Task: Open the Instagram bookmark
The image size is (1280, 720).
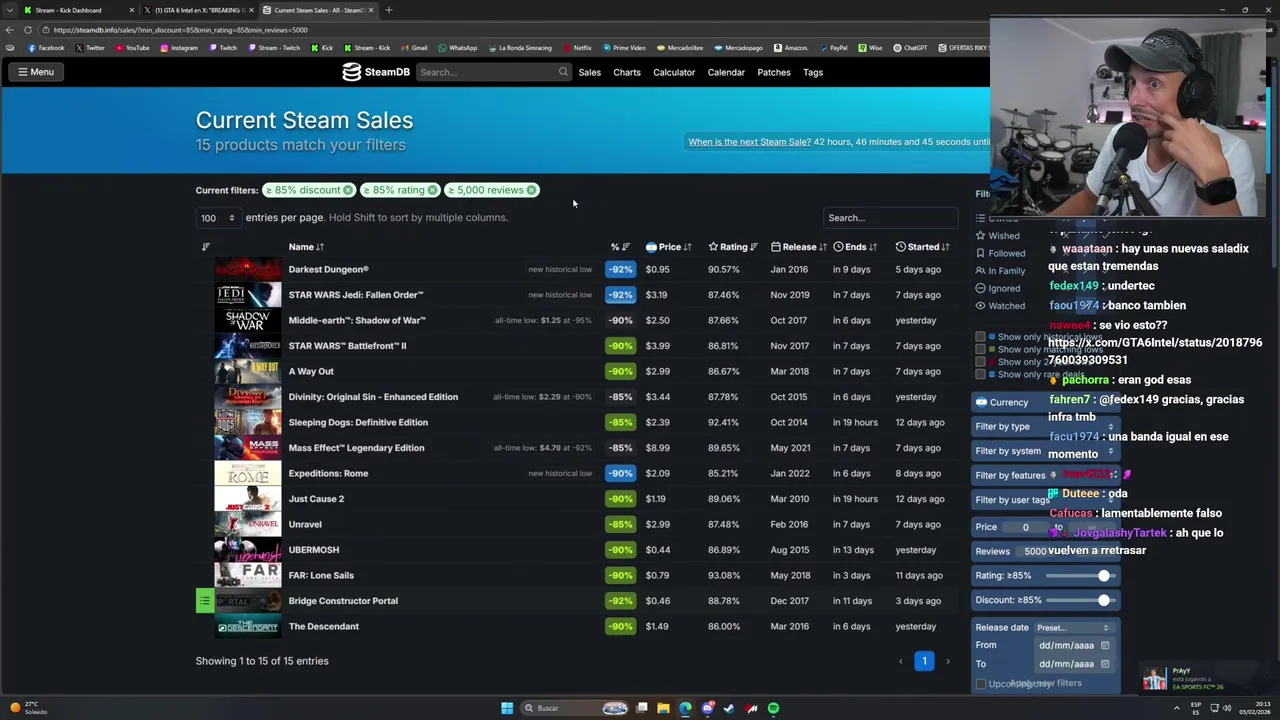Action: 179,48
